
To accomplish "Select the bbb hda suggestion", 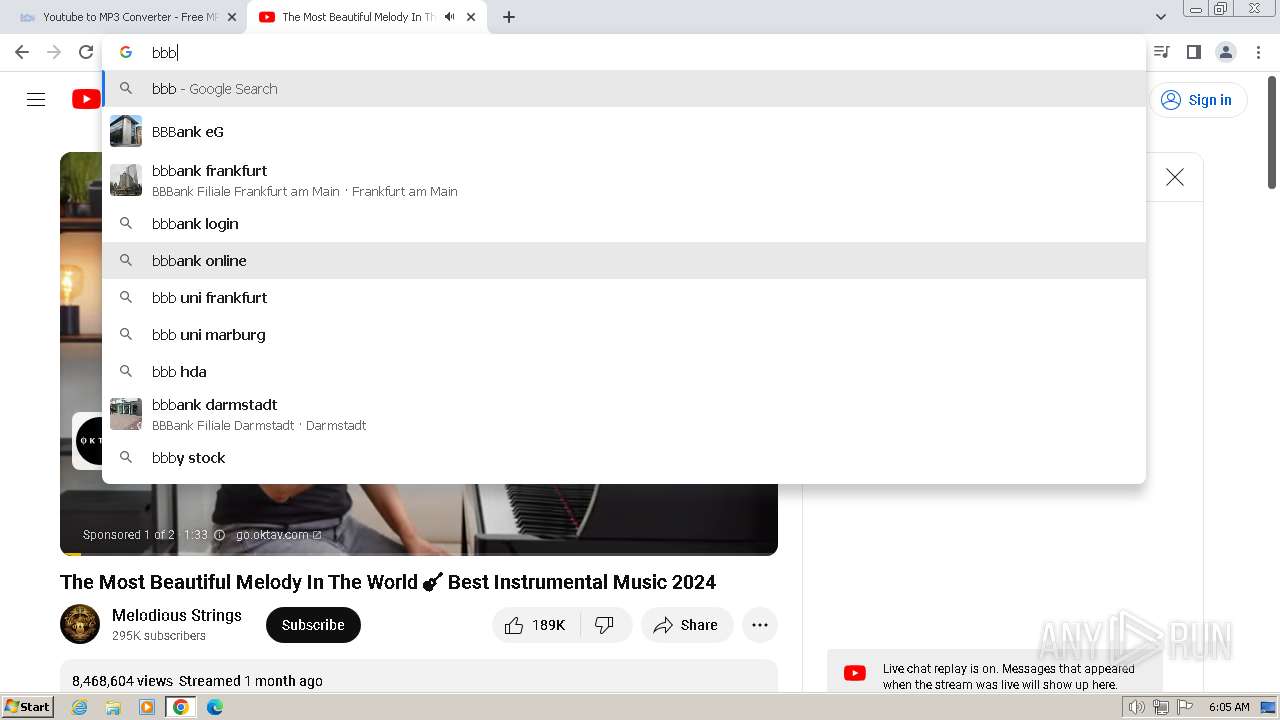I will [x=624, y=371].
